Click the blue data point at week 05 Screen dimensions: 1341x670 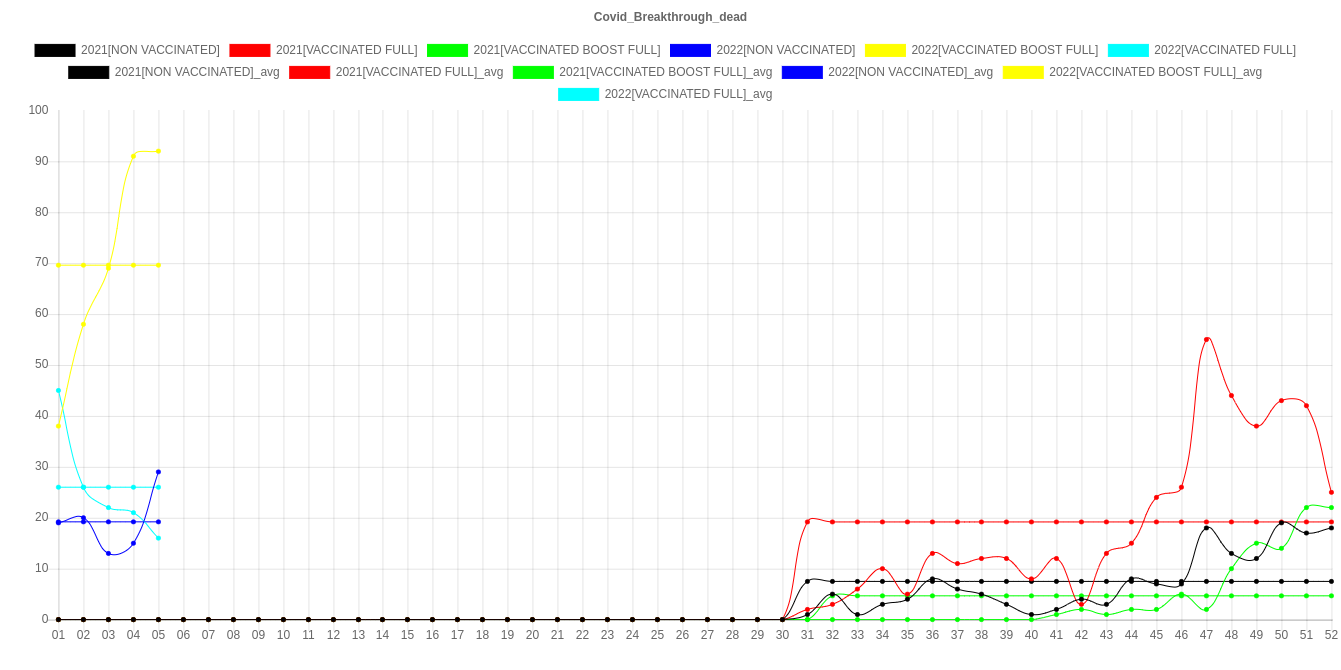[x=158, y=472]
